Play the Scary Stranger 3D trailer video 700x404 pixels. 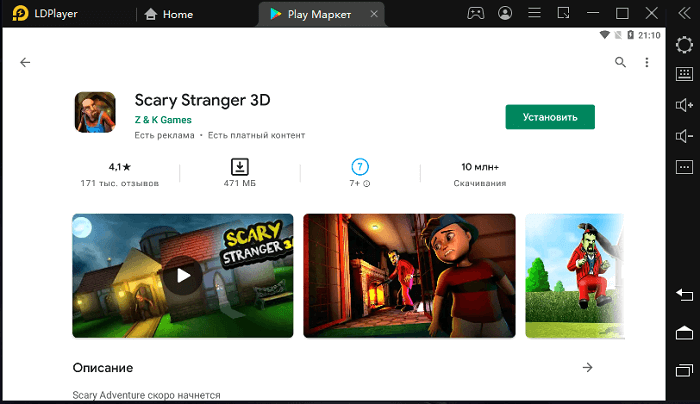point(183,275)
